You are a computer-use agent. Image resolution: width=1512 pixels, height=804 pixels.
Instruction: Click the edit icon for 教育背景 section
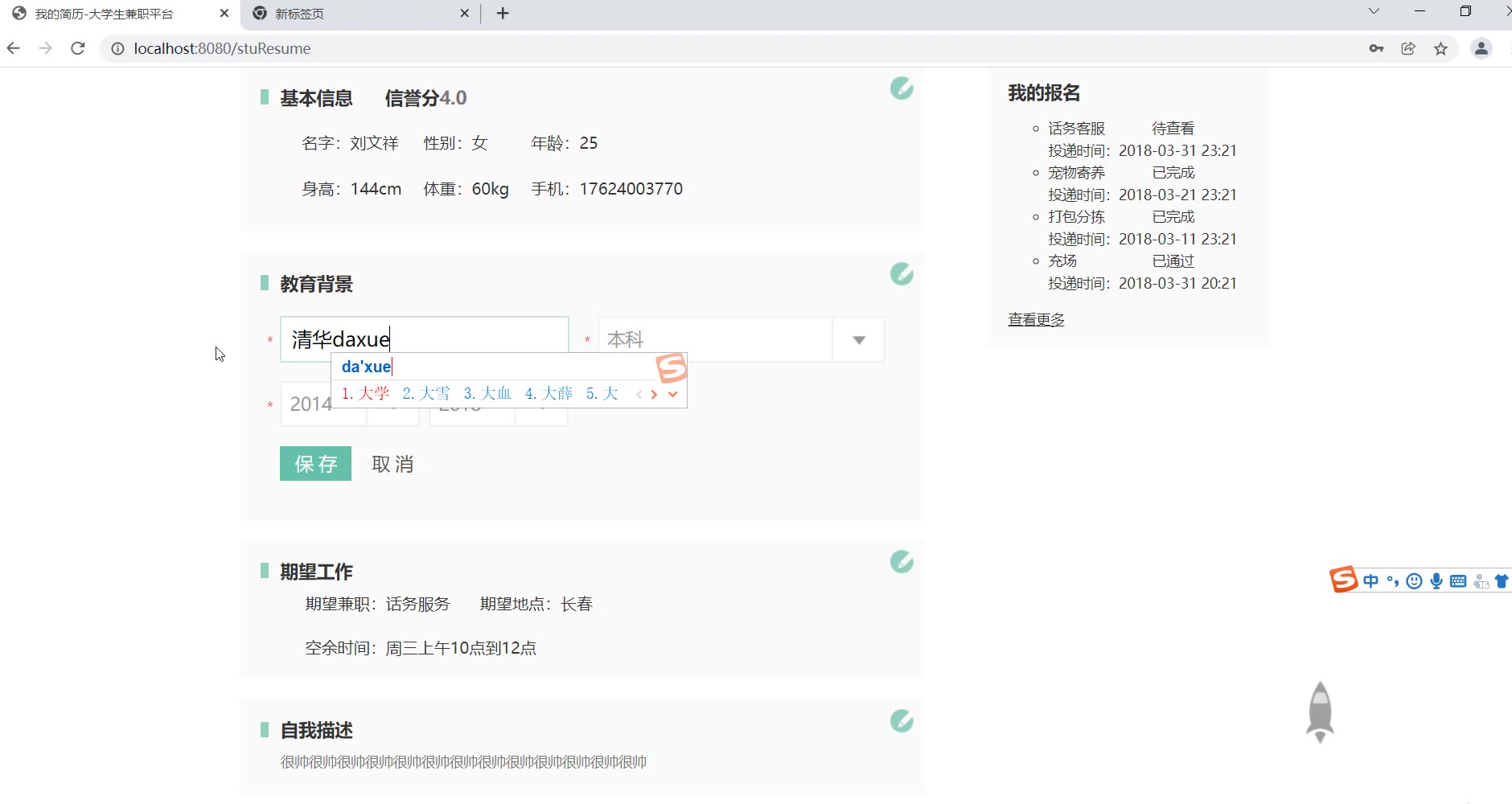pyautogui.click(x=901, y=274)
